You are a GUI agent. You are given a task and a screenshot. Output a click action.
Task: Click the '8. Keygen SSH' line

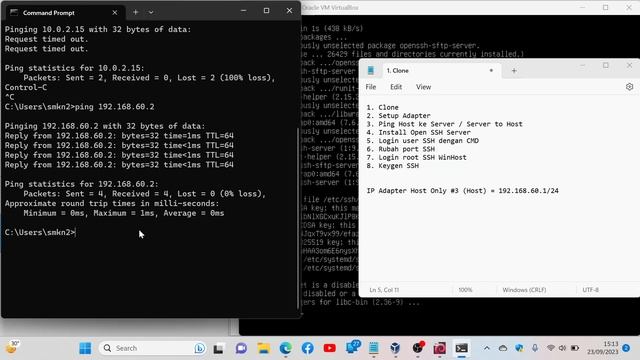[x=392, y=166]
